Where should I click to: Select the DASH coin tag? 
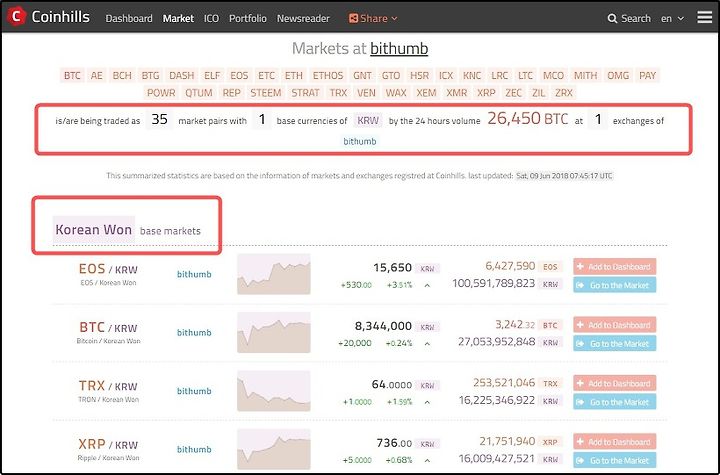[x=181, y=75]
